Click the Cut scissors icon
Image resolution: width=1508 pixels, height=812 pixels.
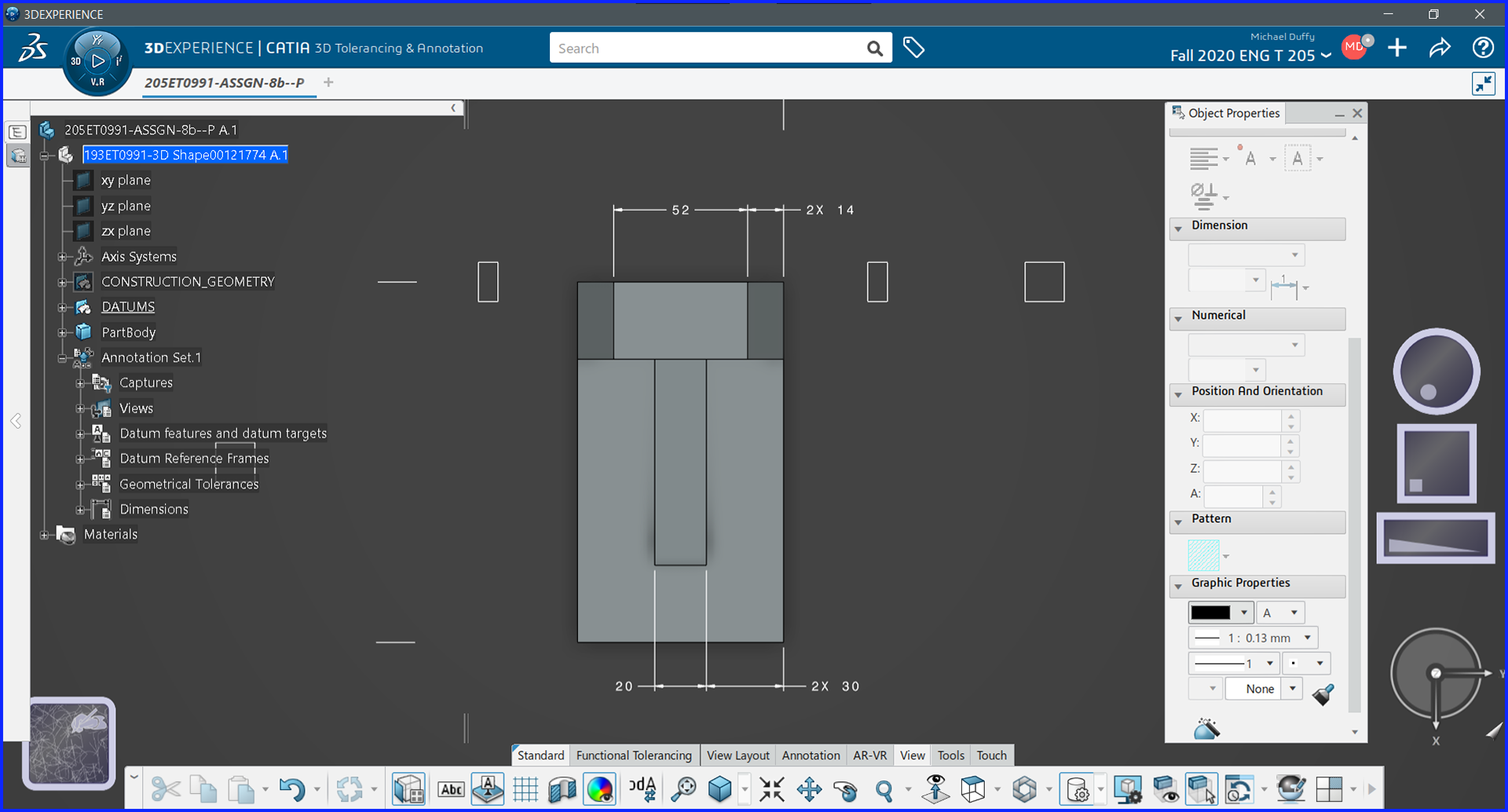tap(165, 788)
